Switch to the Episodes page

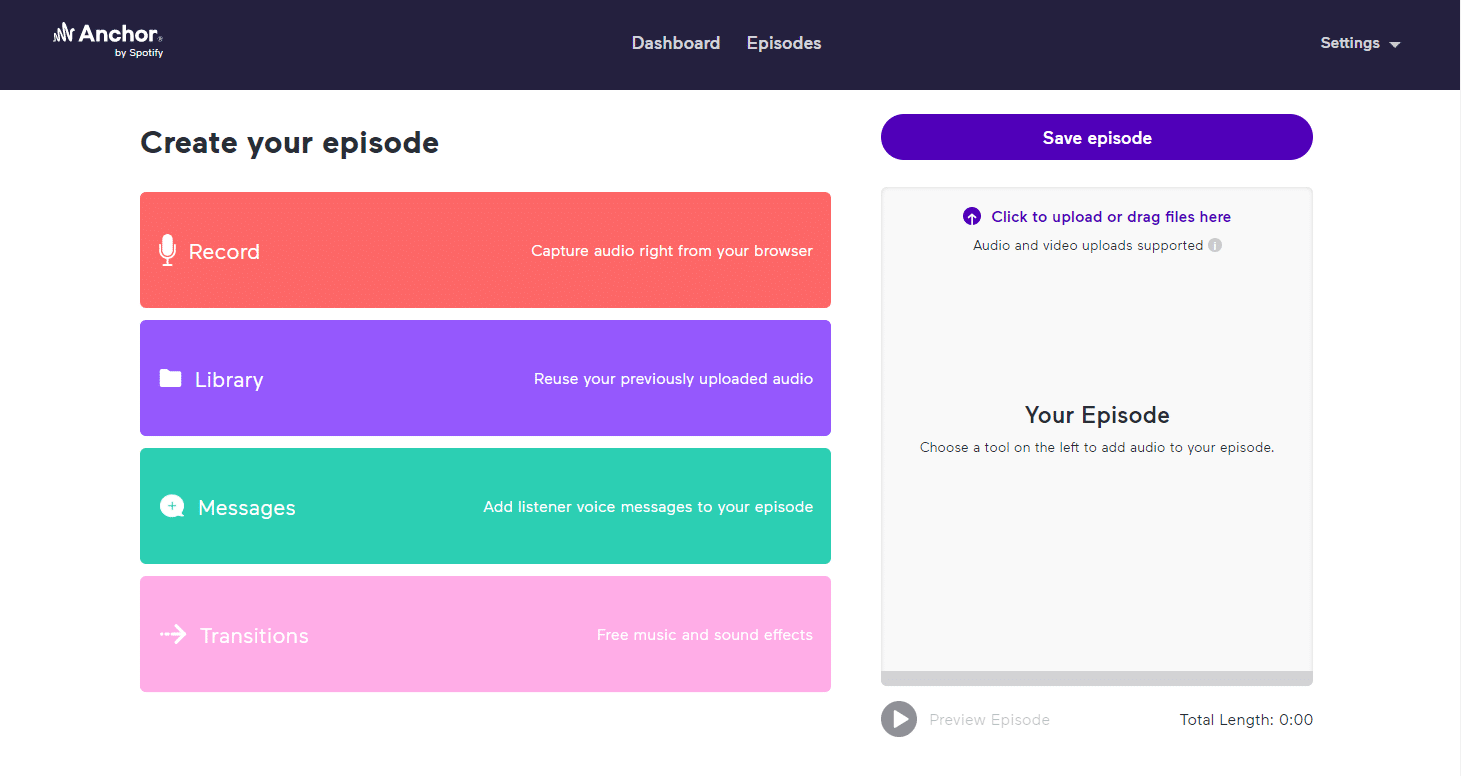[x=783, y=43]
